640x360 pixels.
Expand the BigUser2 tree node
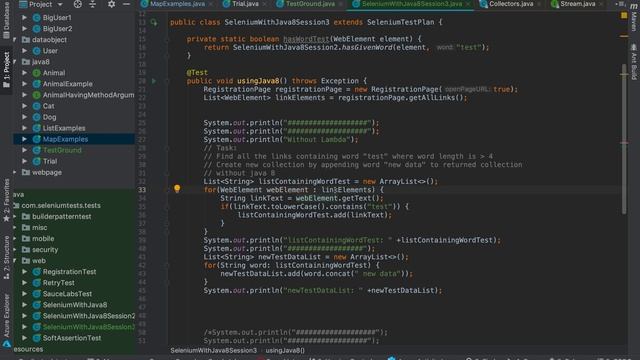click(x=24, y=29)
